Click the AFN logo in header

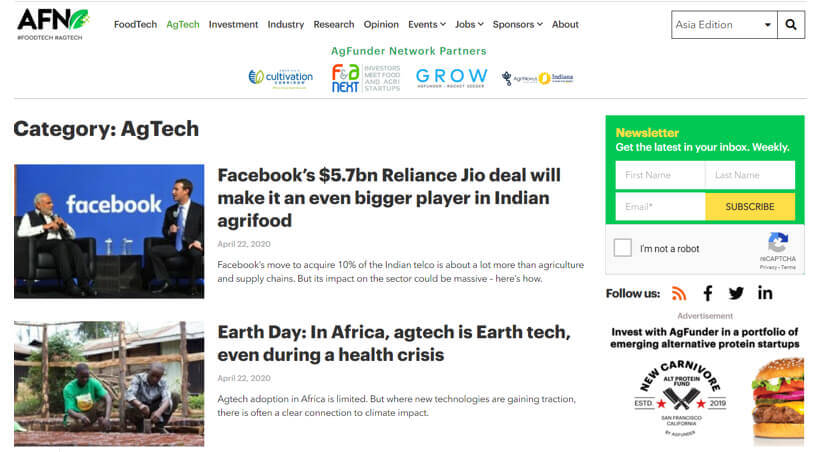point(53,24)
